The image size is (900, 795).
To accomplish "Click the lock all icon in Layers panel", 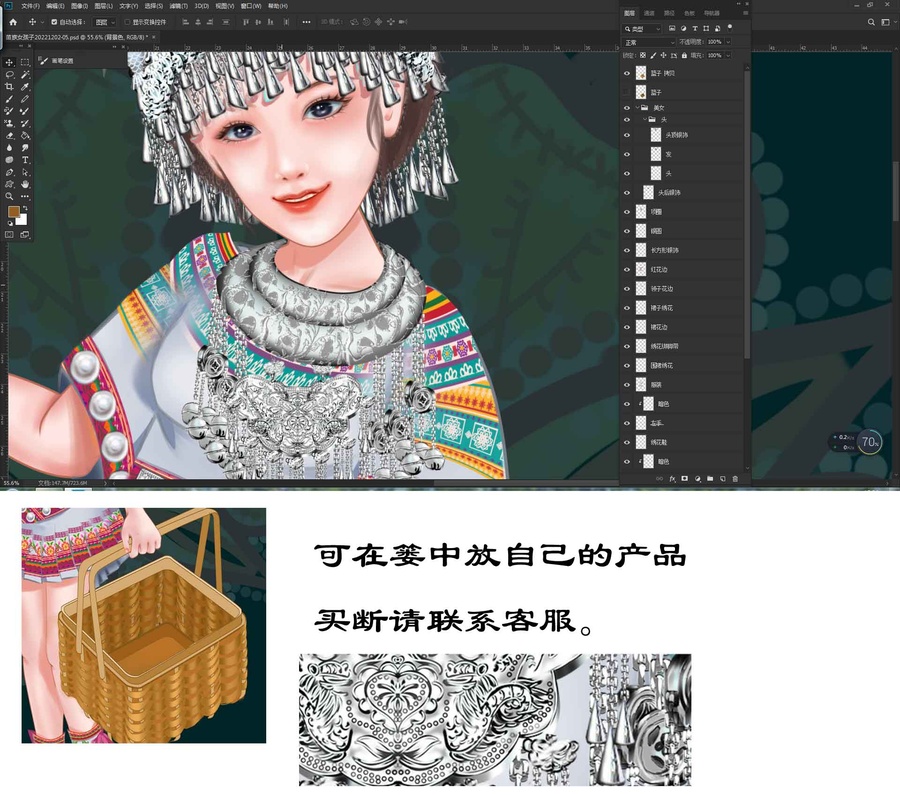I will tap(684, 56).
